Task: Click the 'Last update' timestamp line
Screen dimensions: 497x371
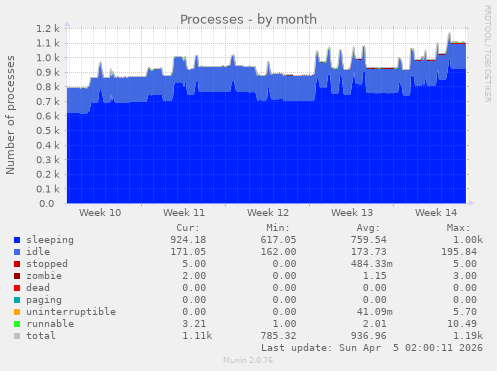Action: click(x=372, y=348)
